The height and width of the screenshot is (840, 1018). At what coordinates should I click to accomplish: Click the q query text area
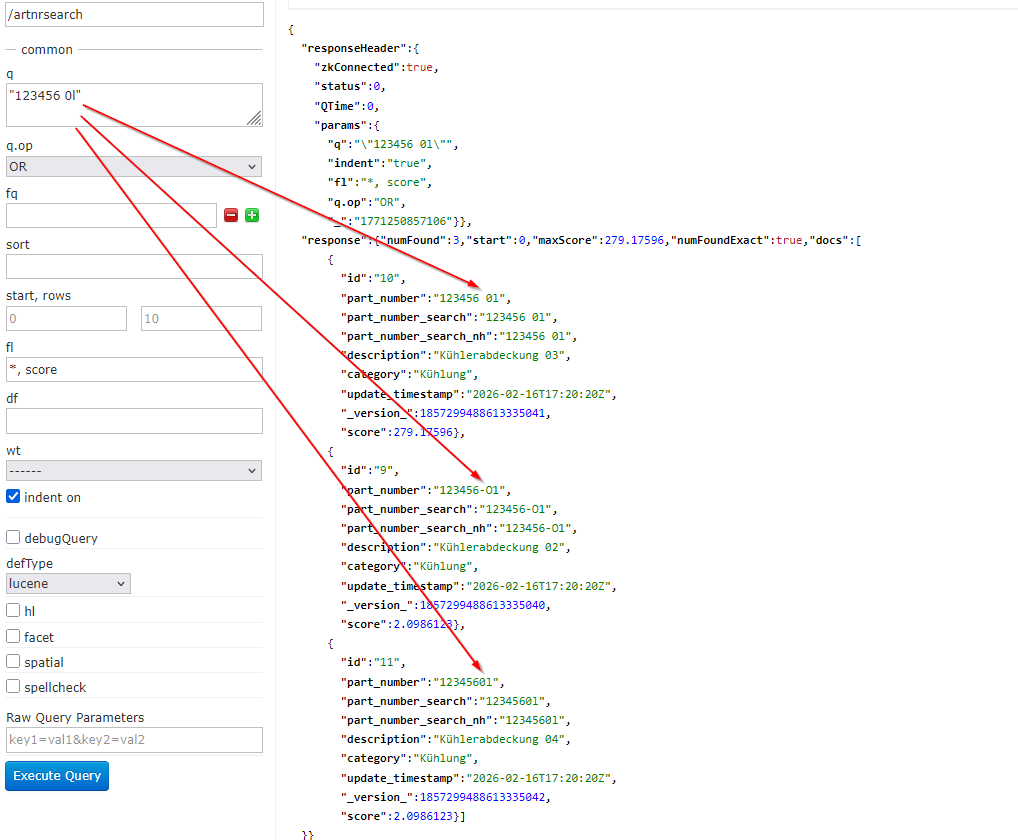[134, 104]
